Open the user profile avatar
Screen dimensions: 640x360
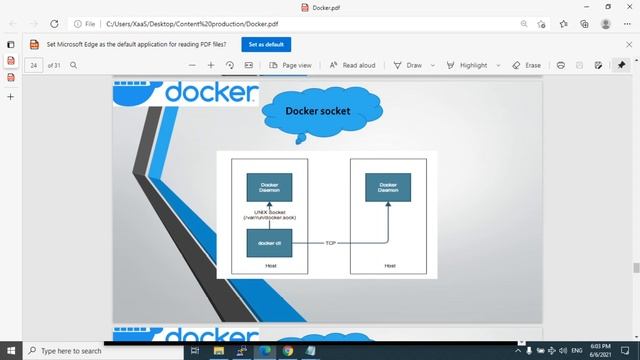[606, 24]
